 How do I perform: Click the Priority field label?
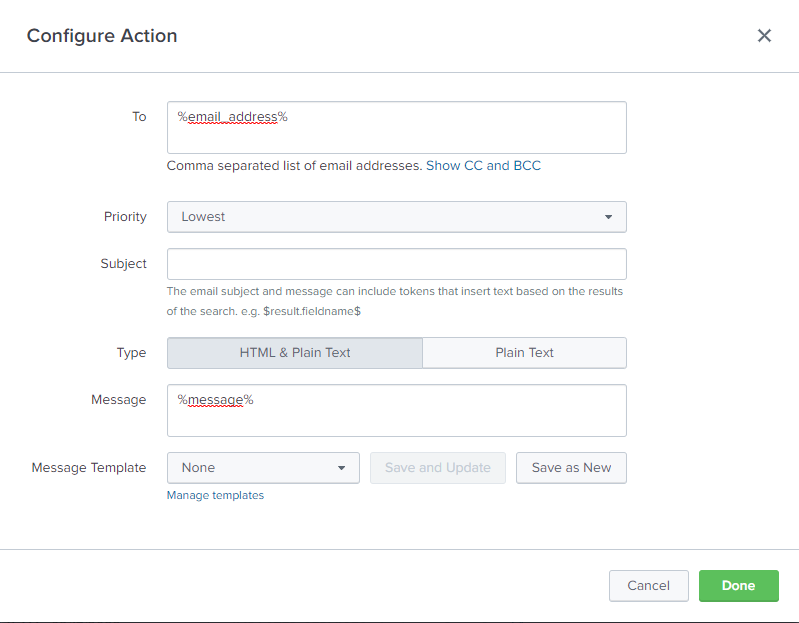[125, 217]
